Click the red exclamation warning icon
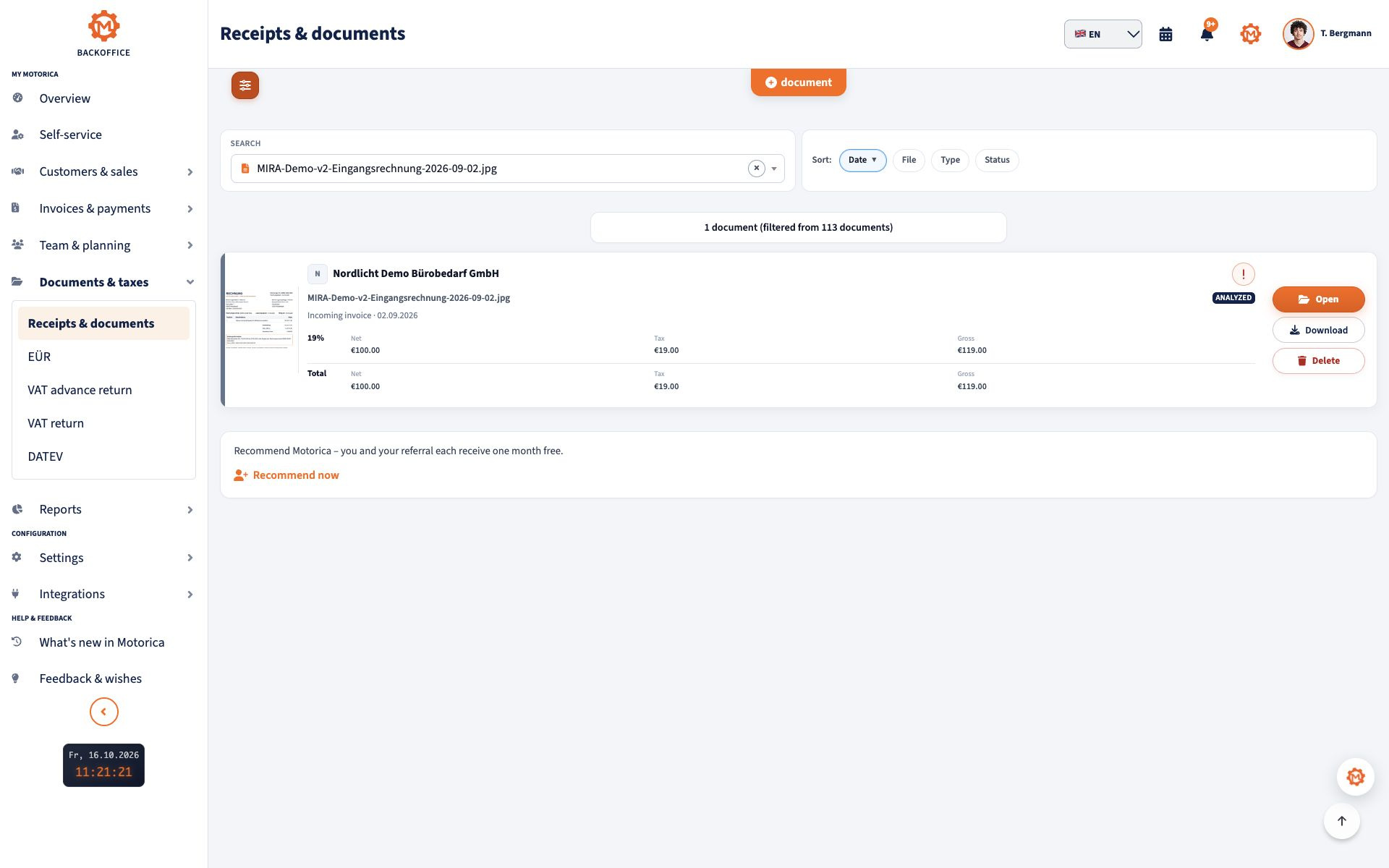 click(1244, 274)
